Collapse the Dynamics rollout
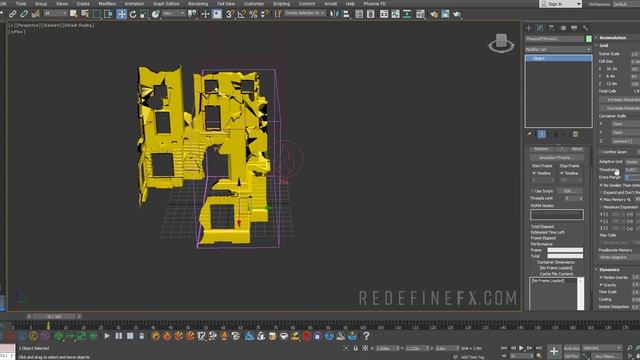The height and width of the screenshot is (360, 640). click(609, 270)
